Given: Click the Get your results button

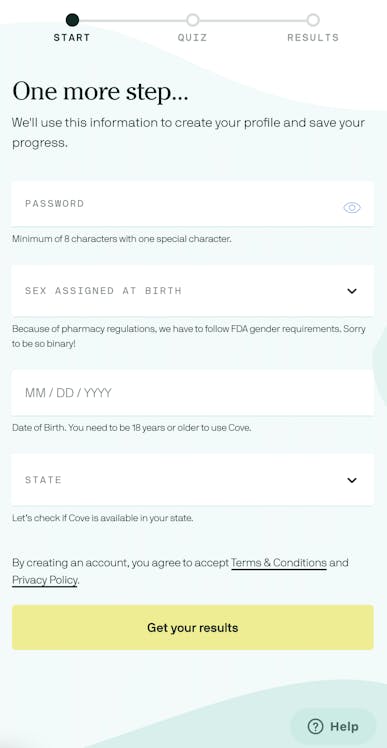Looking at the screenshot, I should click(x=193, y=627).
